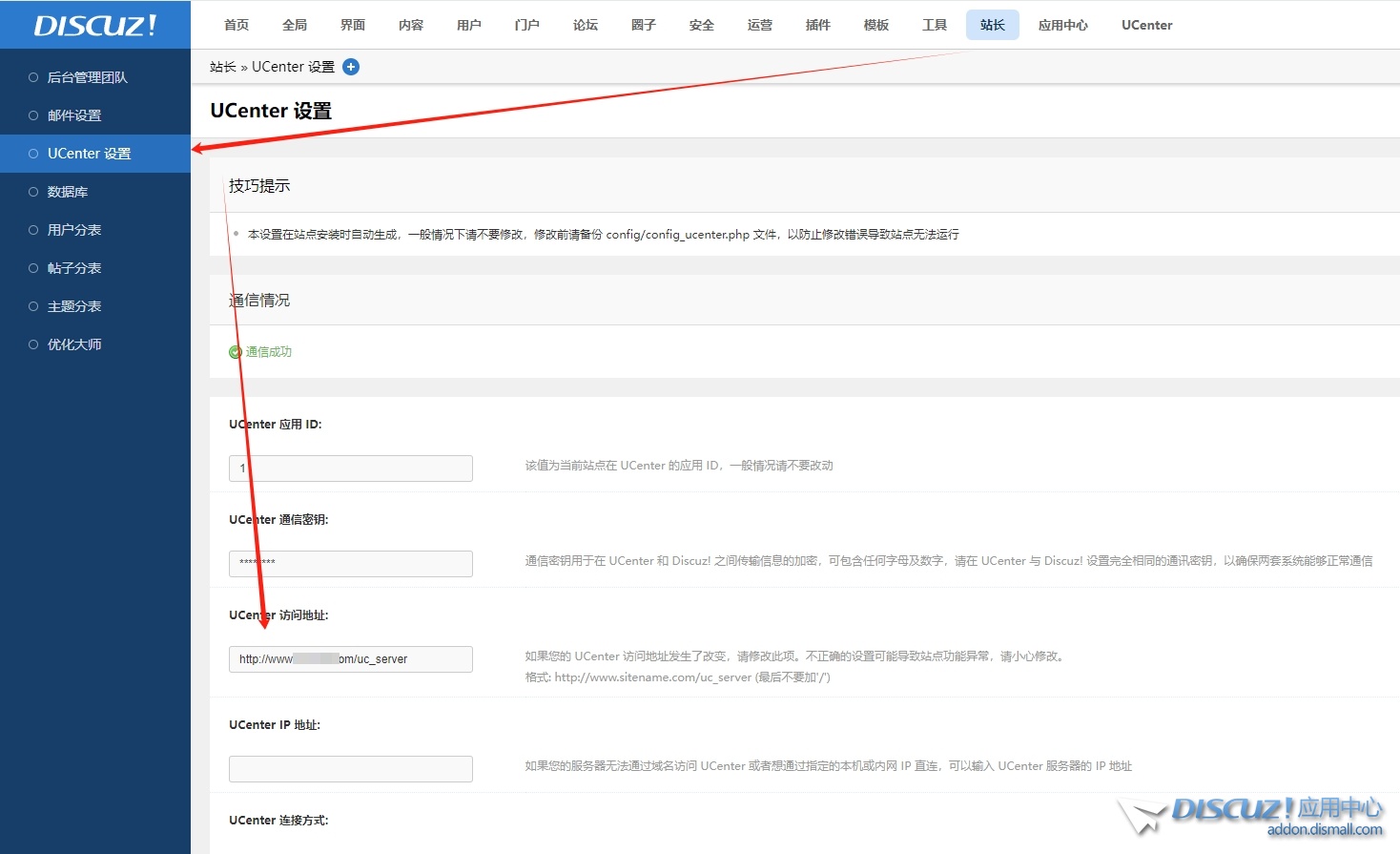Open the 门户 top menu
The image size is (1400, 854).
tap(527, 25)
